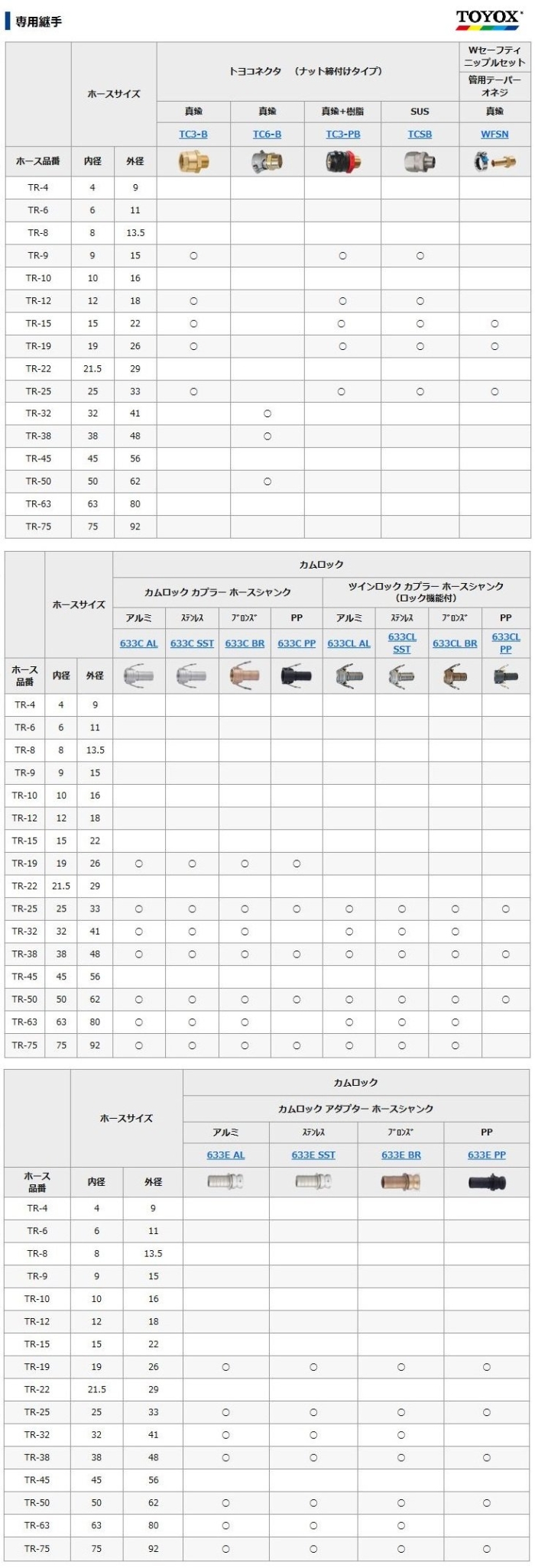Viewport: 535px width, 1568px height.
Task: Click the bronze 633E BR adapter image
Action: [400, 1182]
